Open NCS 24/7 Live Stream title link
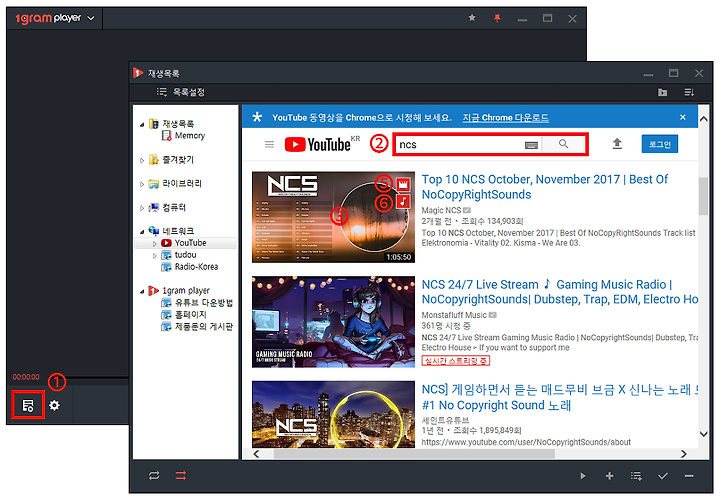Image resolution: width=720 pixels, height=500 pixels. (x=560, y=292)
